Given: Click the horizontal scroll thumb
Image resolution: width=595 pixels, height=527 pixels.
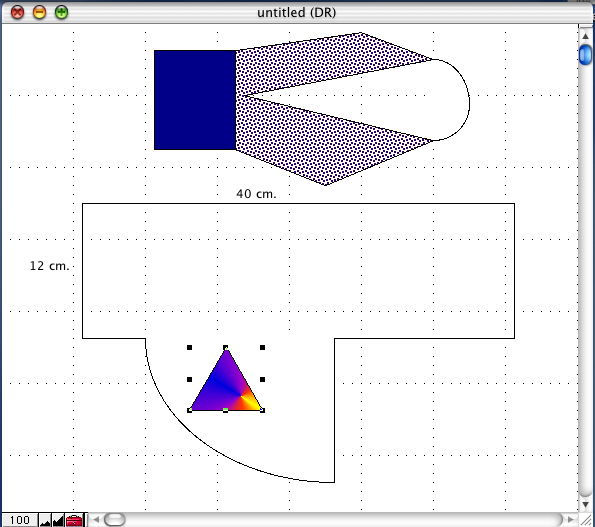Looking at the screenshot, I should point(114,519).
